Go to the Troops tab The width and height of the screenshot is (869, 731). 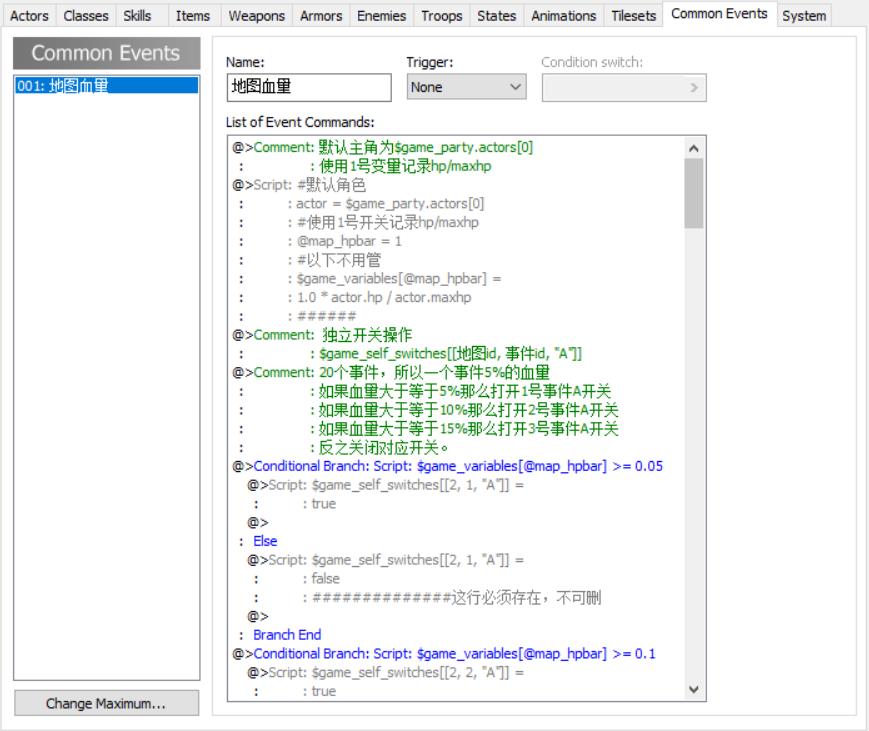click(x=442, y=16)
